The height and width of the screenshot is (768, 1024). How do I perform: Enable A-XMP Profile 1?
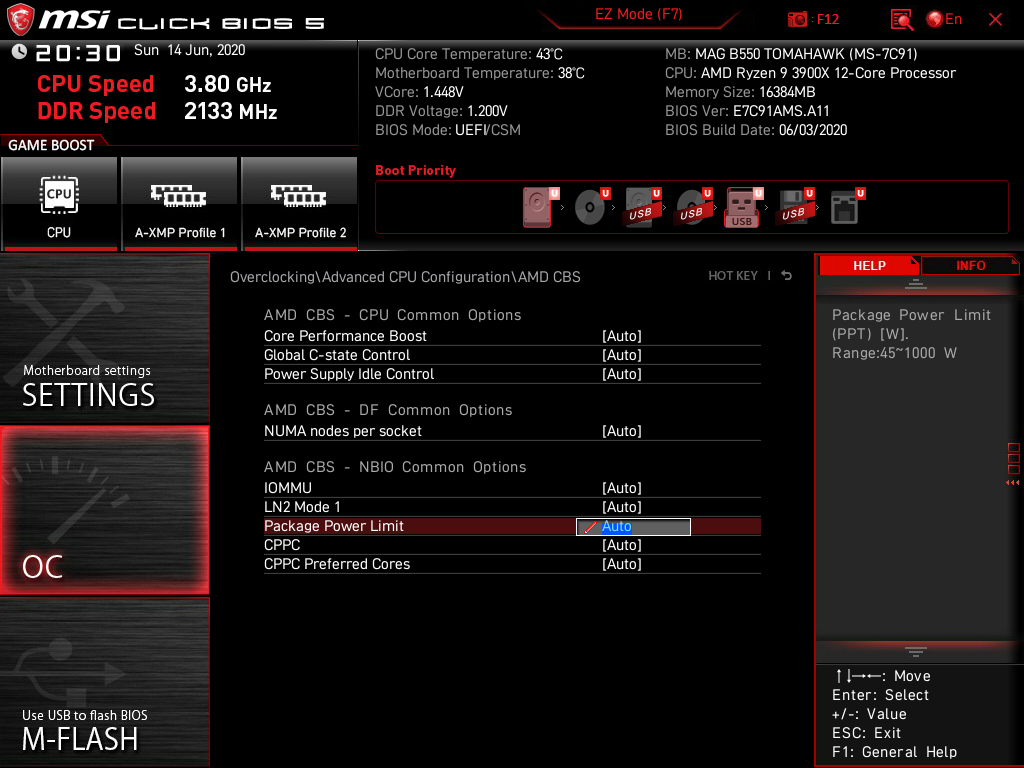click(179, 204)
